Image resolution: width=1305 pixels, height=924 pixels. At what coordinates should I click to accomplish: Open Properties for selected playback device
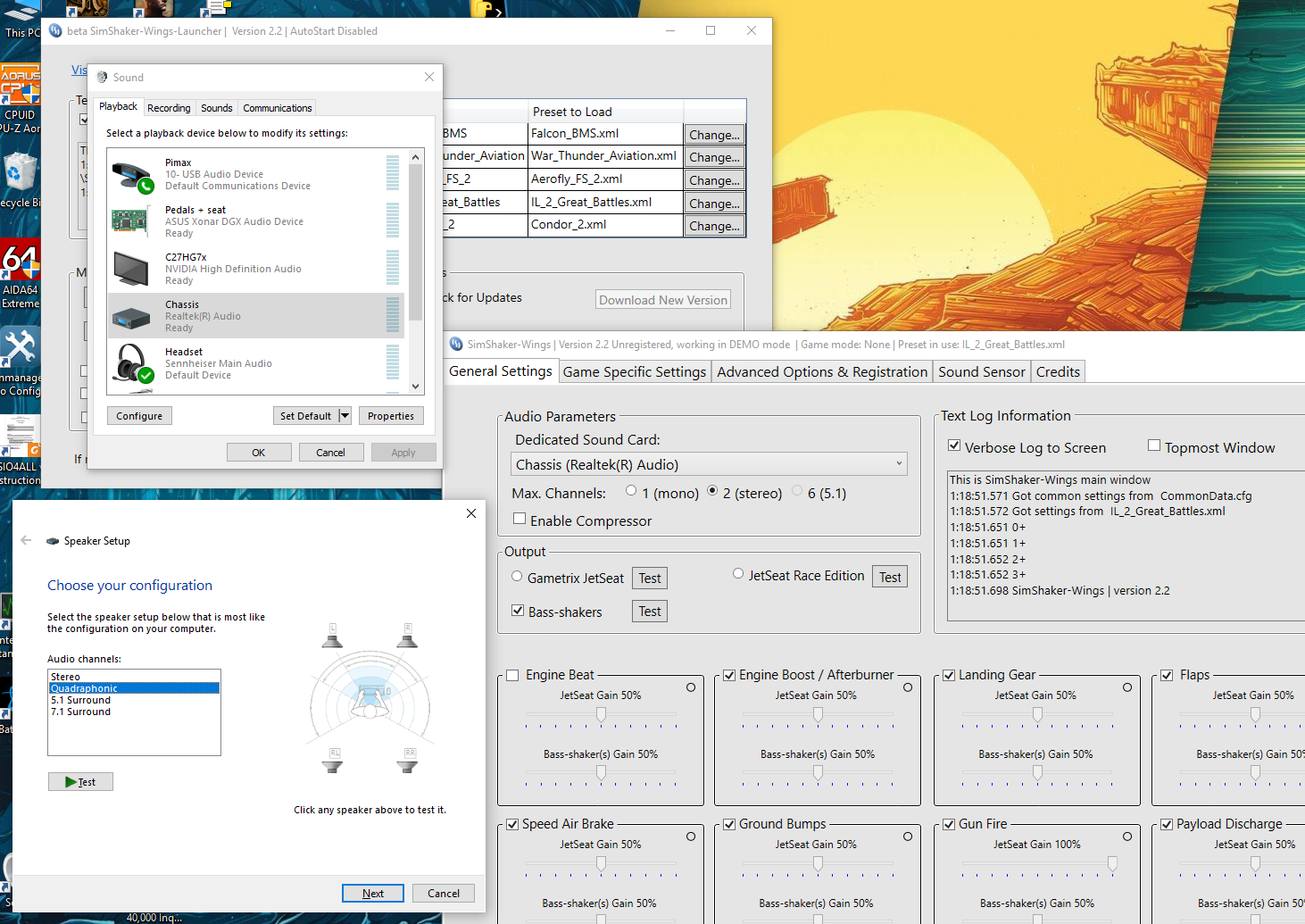pos(391,416)
